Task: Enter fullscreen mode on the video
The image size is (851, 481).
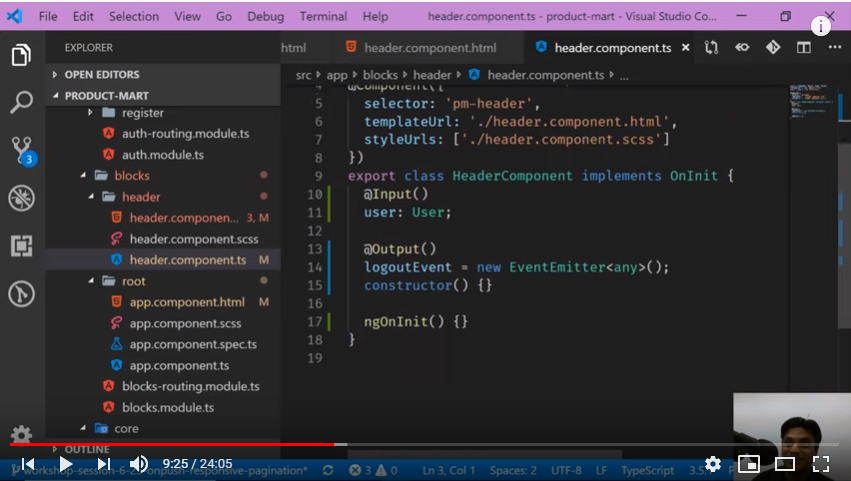Action: coord(820,464)
